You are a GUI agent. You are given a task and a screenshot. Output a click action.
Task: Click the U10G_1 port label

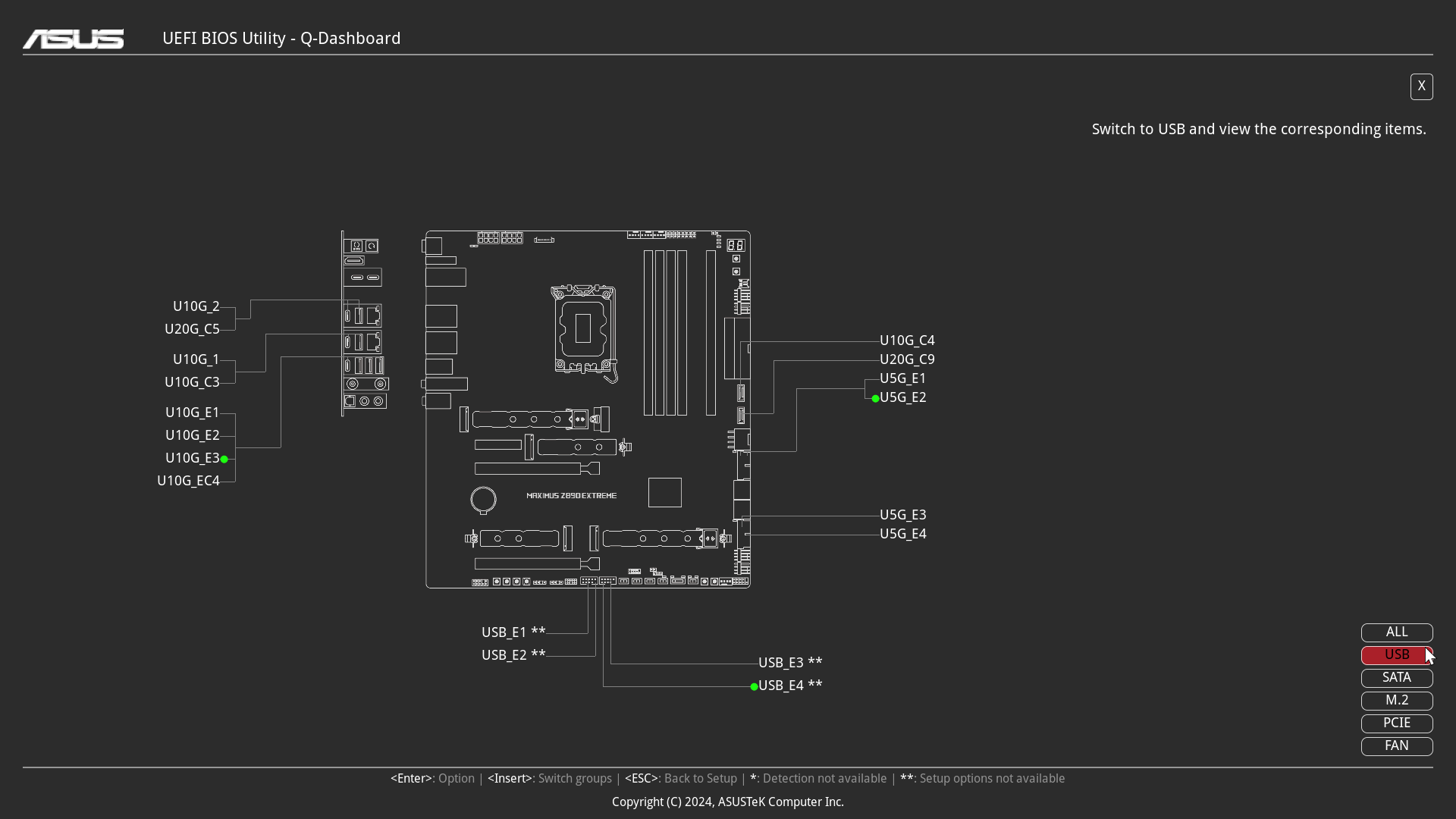pos(196,359)
